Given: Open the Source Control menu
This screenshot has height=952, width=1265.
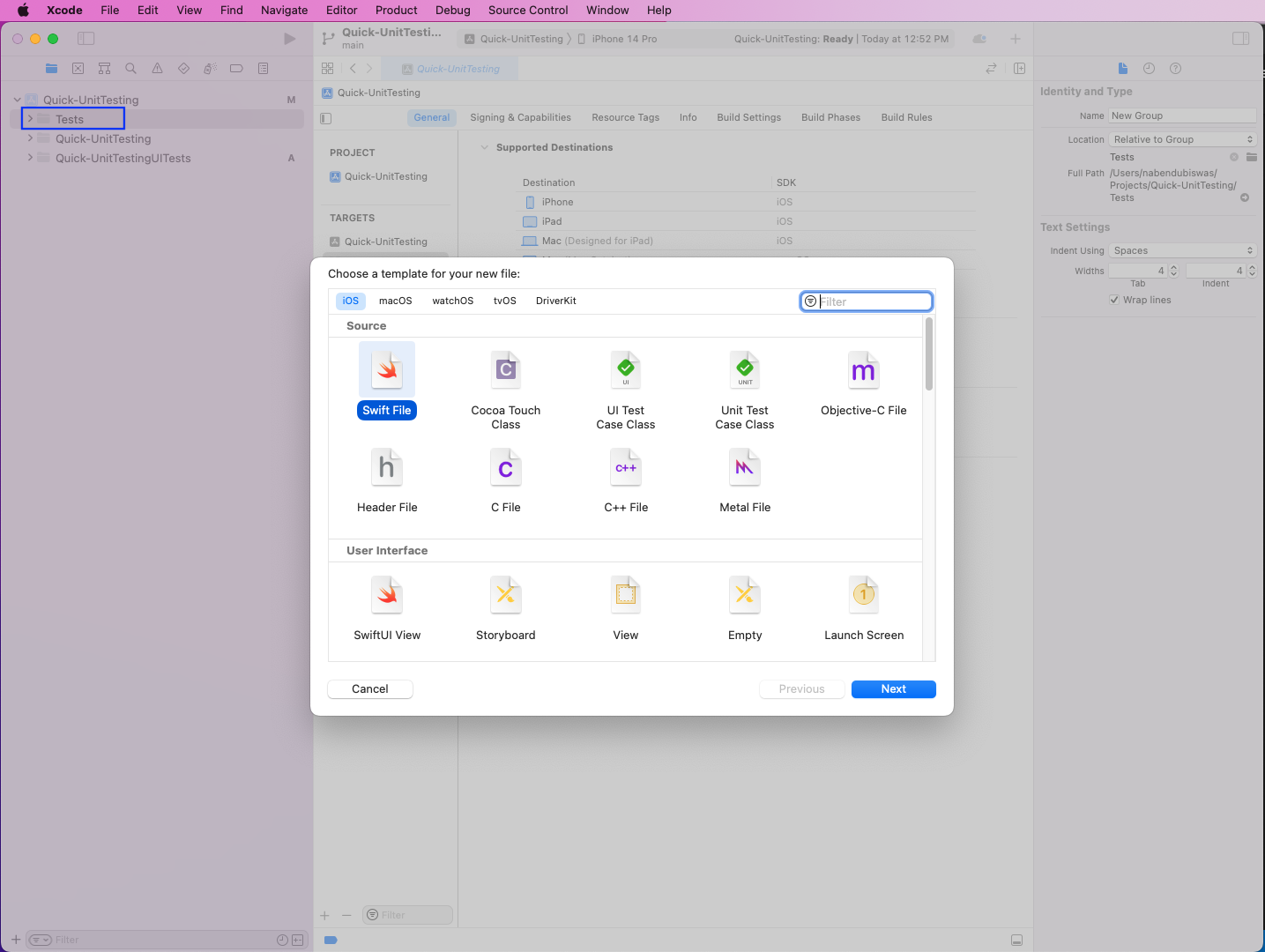Looking at the screenshot, I should click(x=528, y=10).
